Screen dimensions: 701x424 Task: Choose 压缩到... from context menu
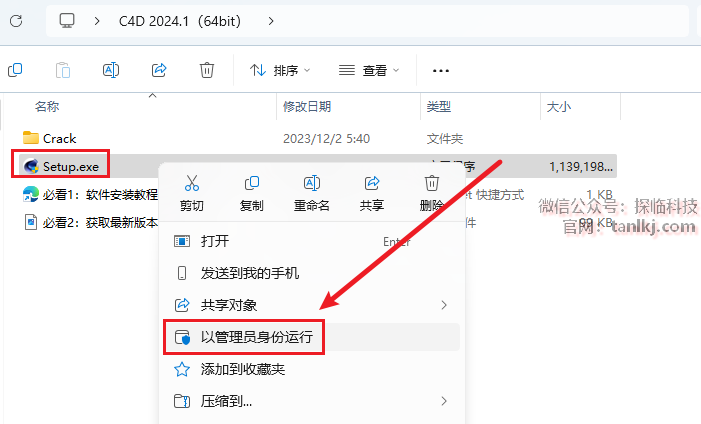click(312, 401)
